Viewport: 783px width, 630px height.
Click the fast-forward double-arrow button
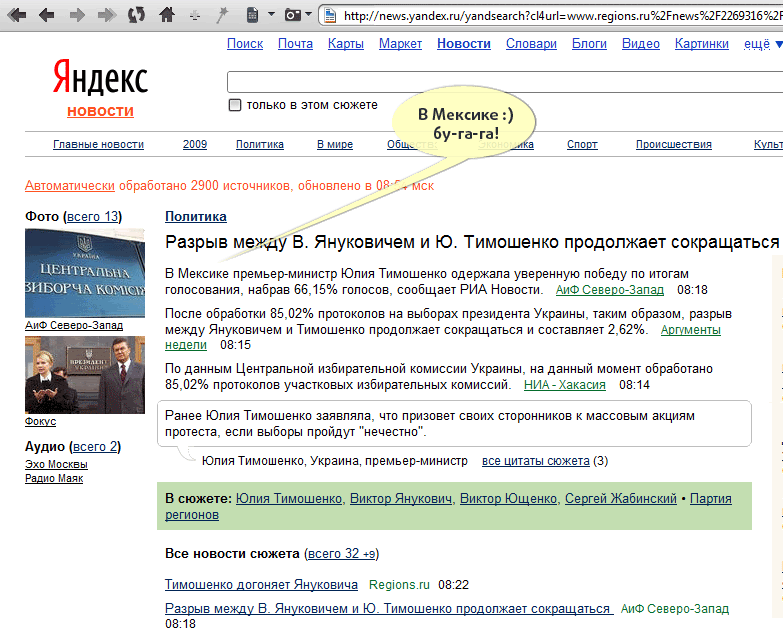[107, 15]
